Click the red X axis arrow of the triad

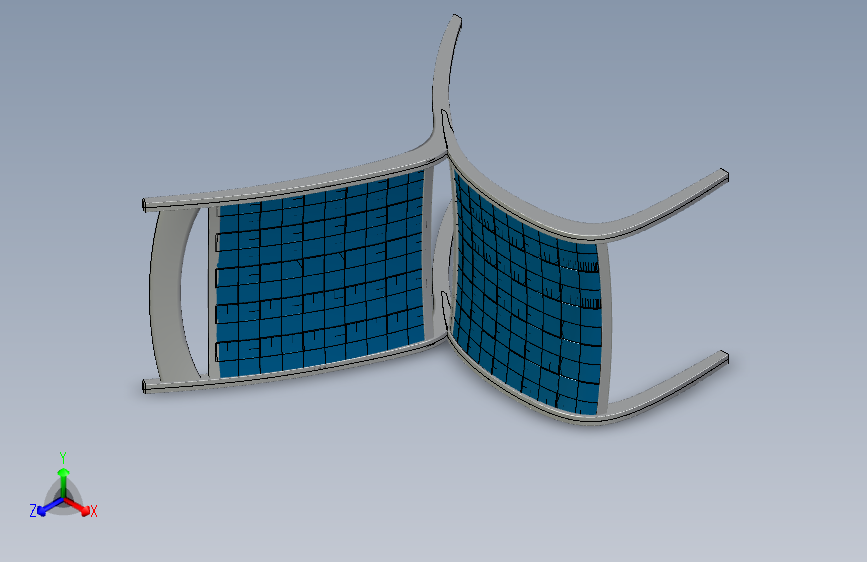[78, 506]
